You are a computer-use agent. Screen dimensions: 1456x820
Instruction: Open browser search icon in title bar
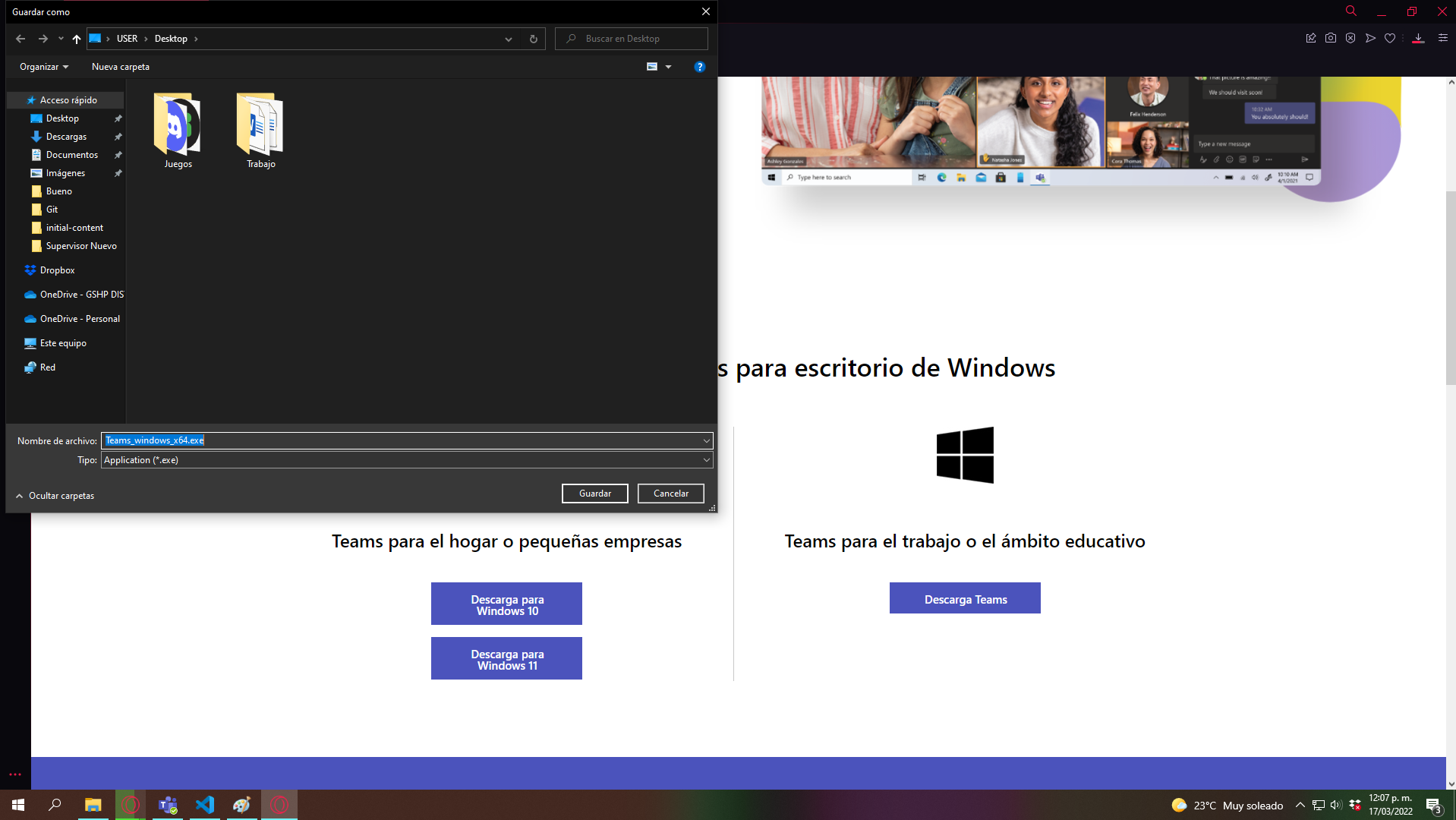(1351, 11)
